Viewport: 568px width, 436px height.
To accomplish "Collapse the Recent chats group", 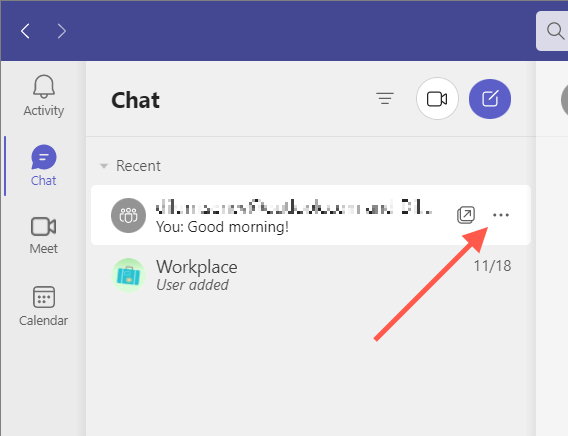I will (x=104, y=166).
